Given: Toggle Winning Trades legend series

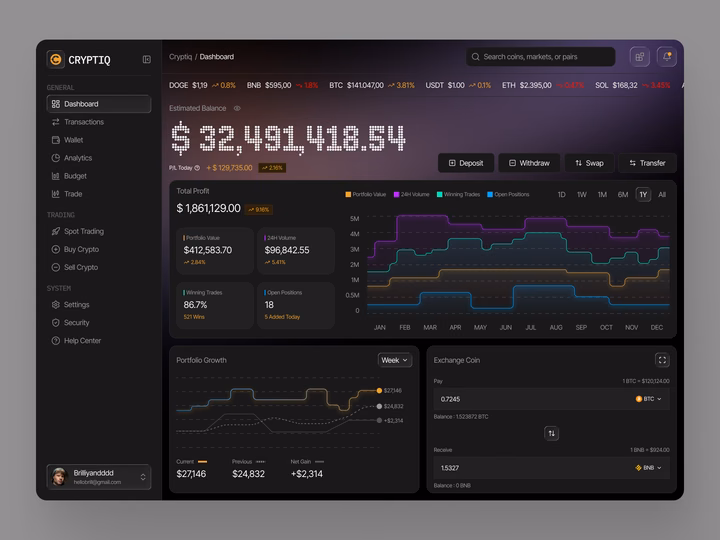Looking at the screenshot, I should pos(458,194).
